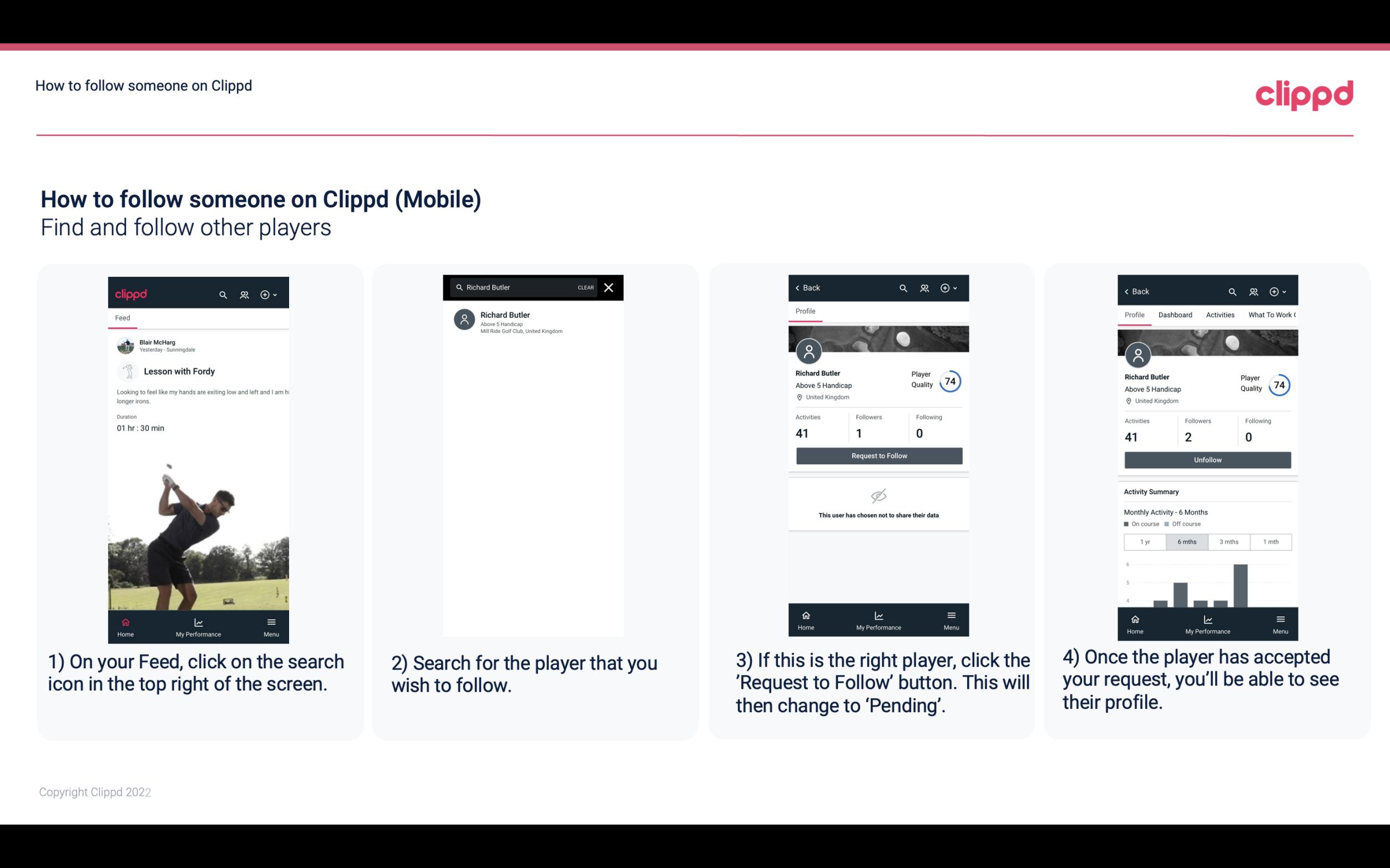The image size is (1390, 868).
Task: Click on Richard Butler search result
Action: click(x=535, y=321)
